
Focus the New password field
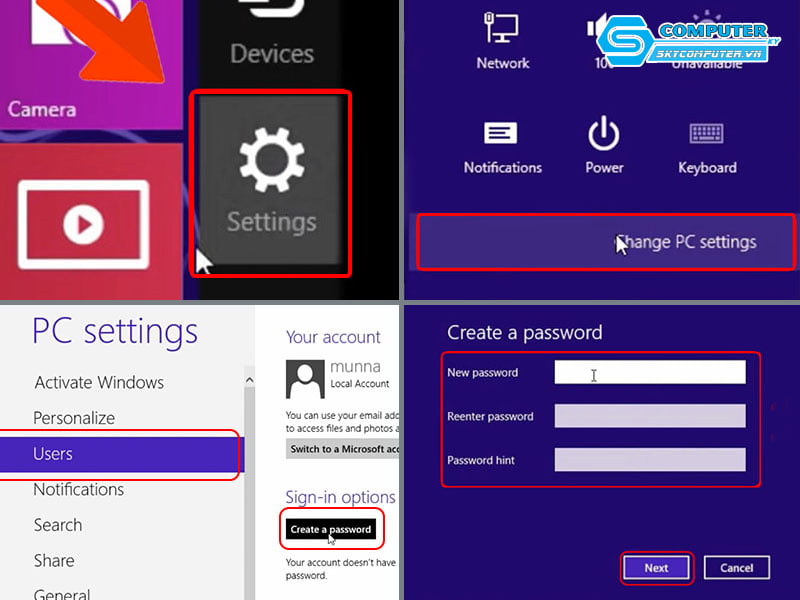coord(650,373)
